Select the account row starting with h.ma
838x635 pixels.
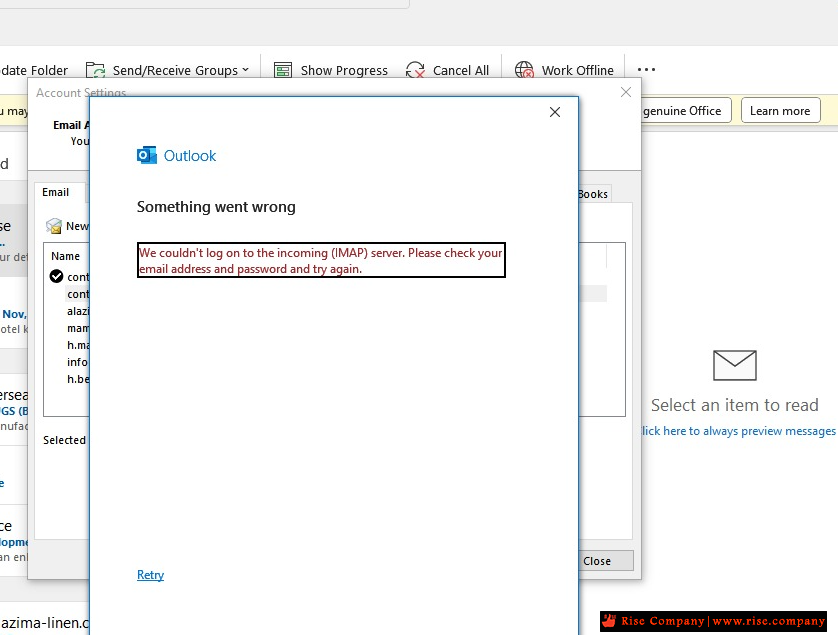pos(78,345)
